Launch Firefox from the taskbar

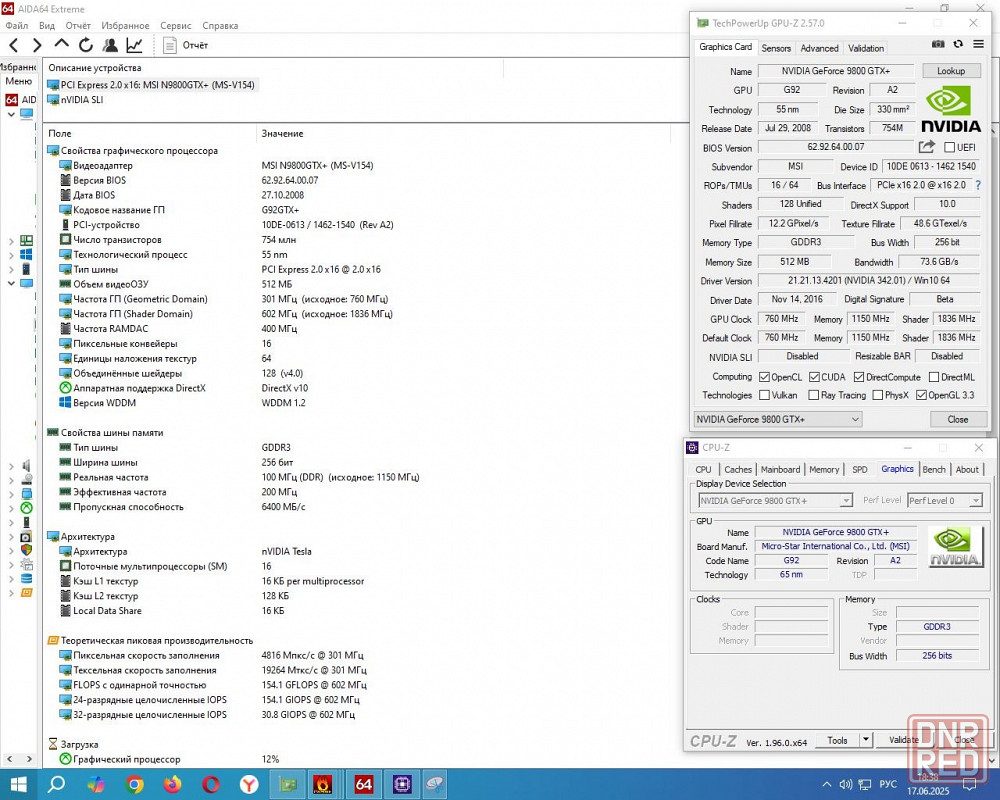pos(172,784)
